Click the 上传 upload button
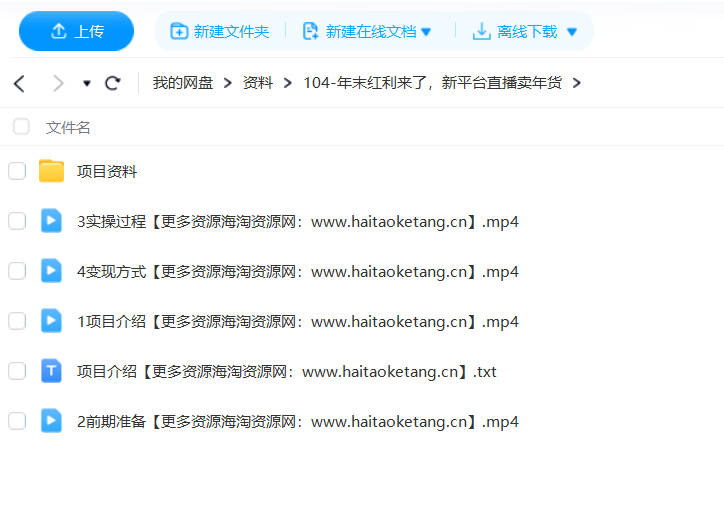Viewport: 724px width, 513px height. pyautogui.click(x=76, y=31)
